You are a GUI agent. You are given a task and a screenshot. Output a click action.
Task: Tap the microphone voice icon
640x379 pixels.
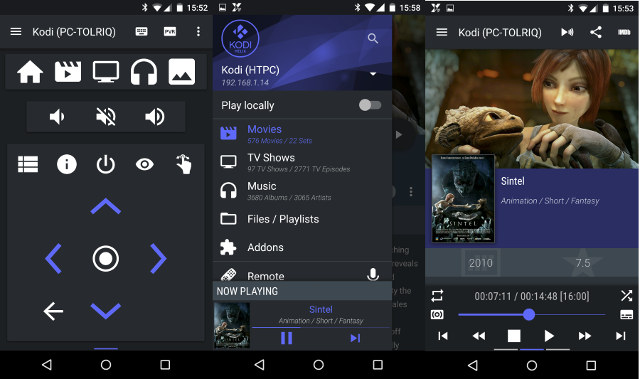click(372, 275)
